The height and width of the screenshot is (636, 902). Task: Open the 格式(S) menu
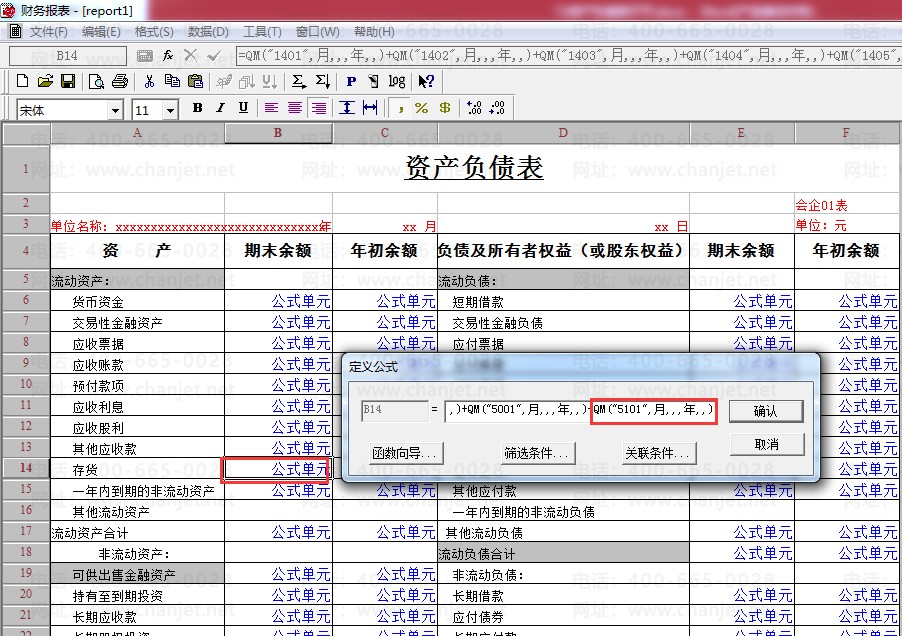pyautogui.click(x=154, y=32)
